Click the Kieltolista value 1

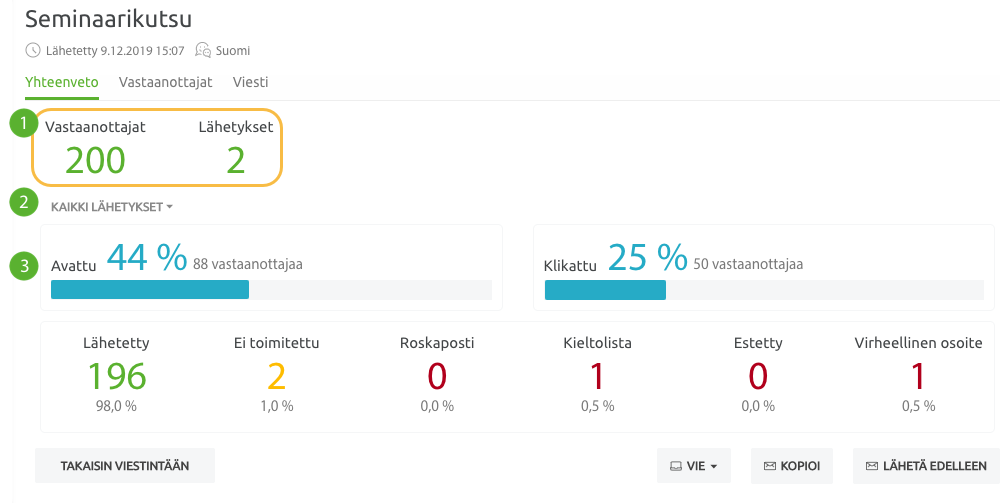(x=597, y=376)
